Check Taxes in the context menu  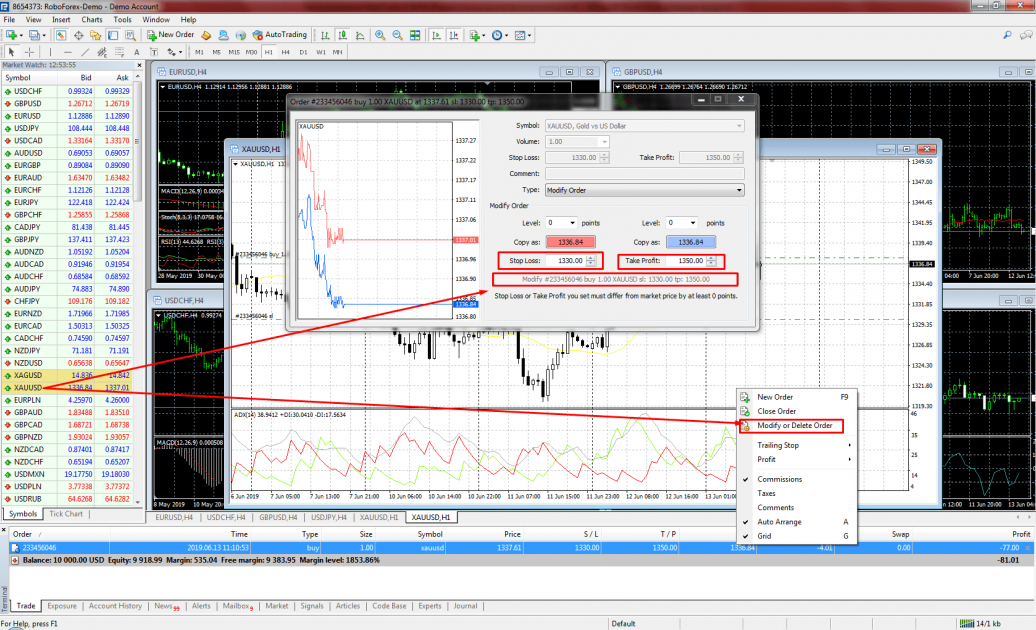(x=766, y=493)
